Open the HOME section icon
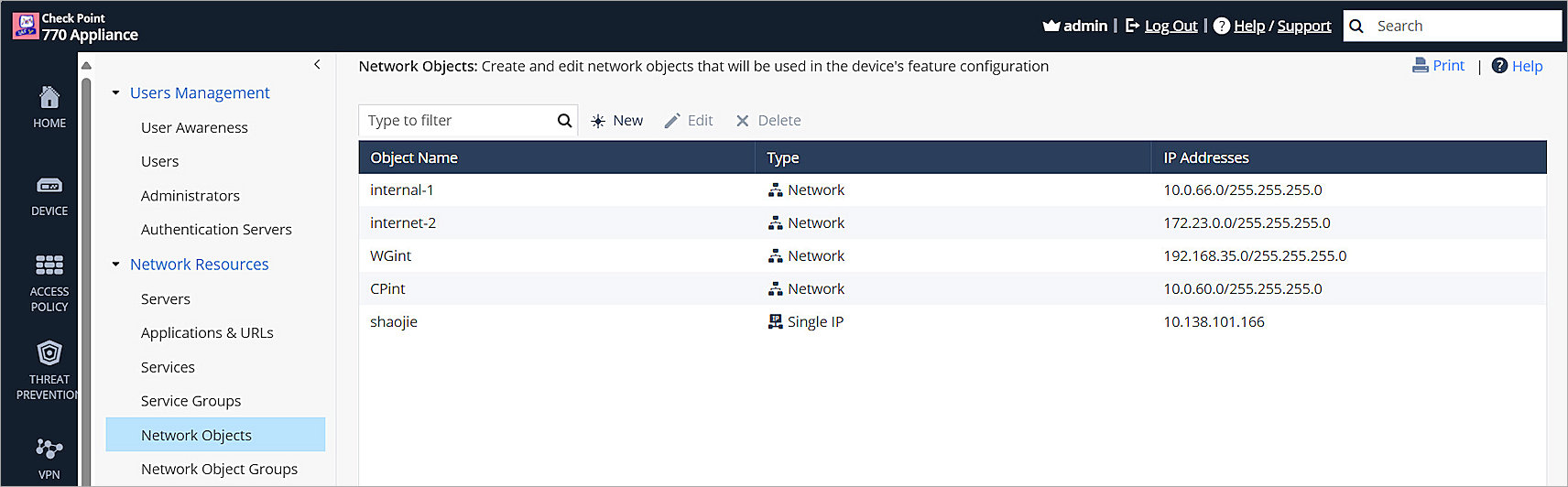Screen dimensions: 1568x487 click(x=49, y=97)
